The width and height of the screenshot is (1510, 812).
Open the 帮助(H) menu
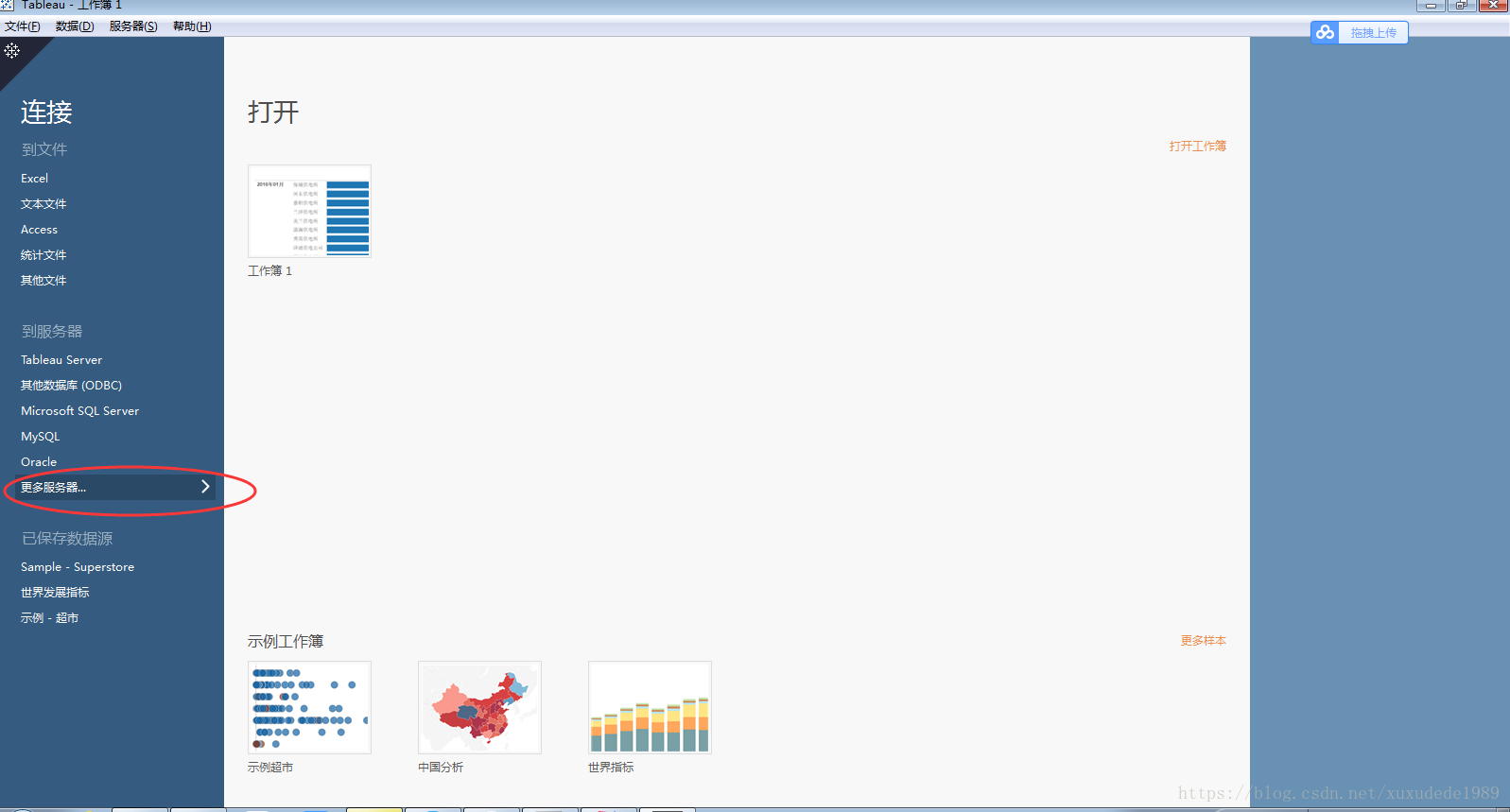pos(192,26)
